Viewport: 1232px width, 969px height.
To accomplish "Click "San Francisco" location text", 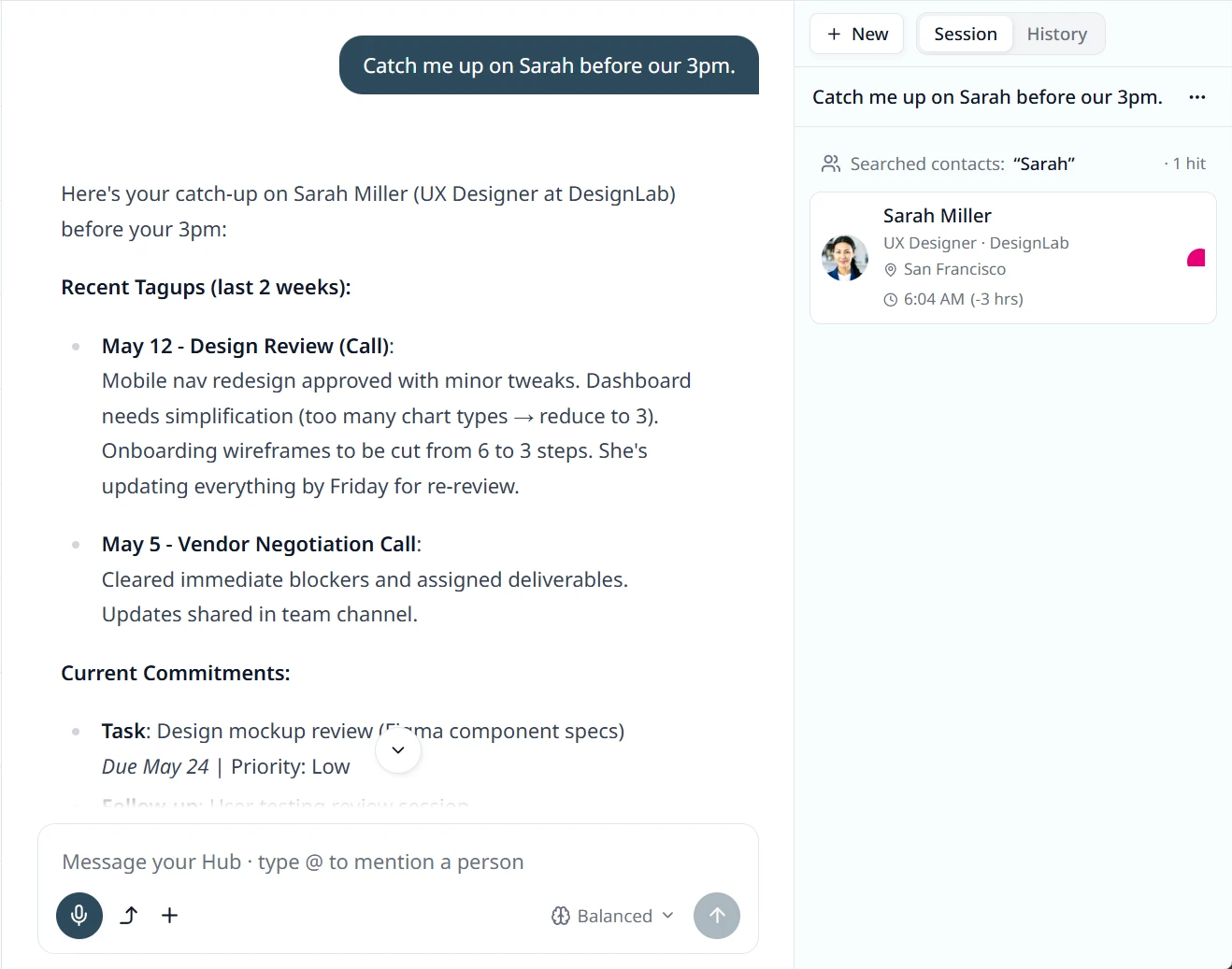I will 954,269.
